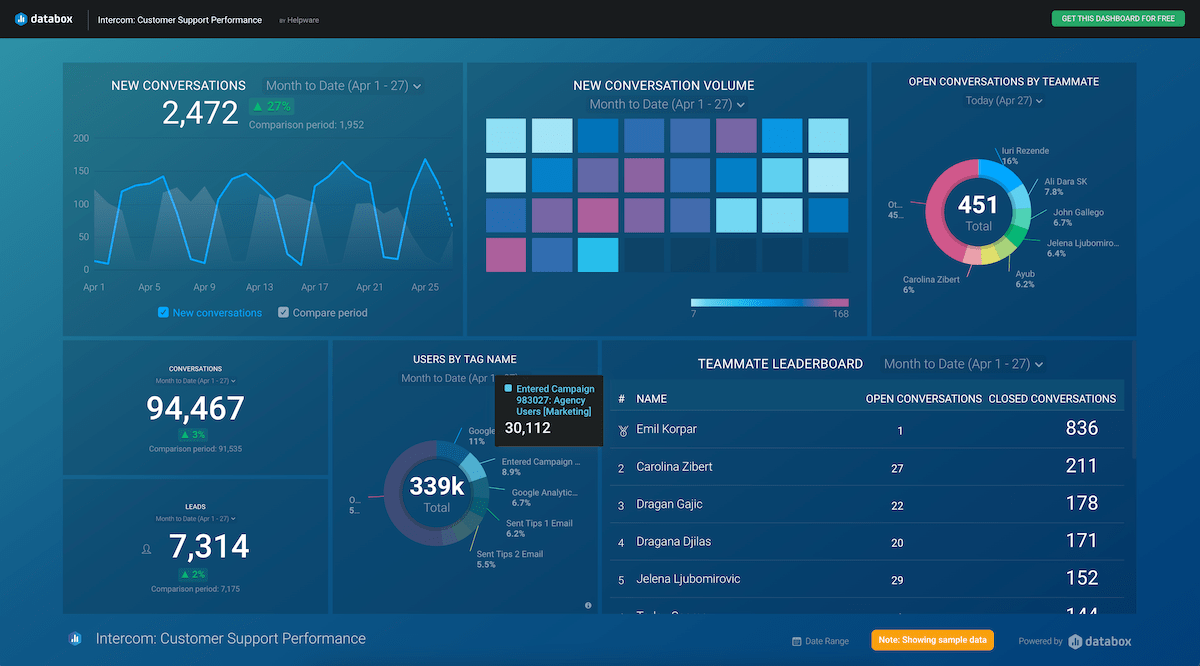Open Teammate Leaderboard Month to Date dropdown

(963, 364)
